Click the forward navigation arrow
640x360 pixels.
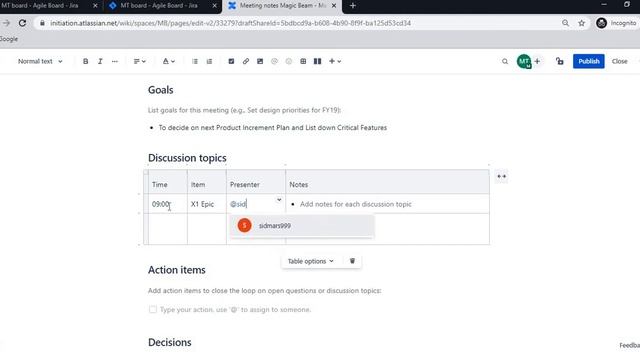click(x=6, y=23)
